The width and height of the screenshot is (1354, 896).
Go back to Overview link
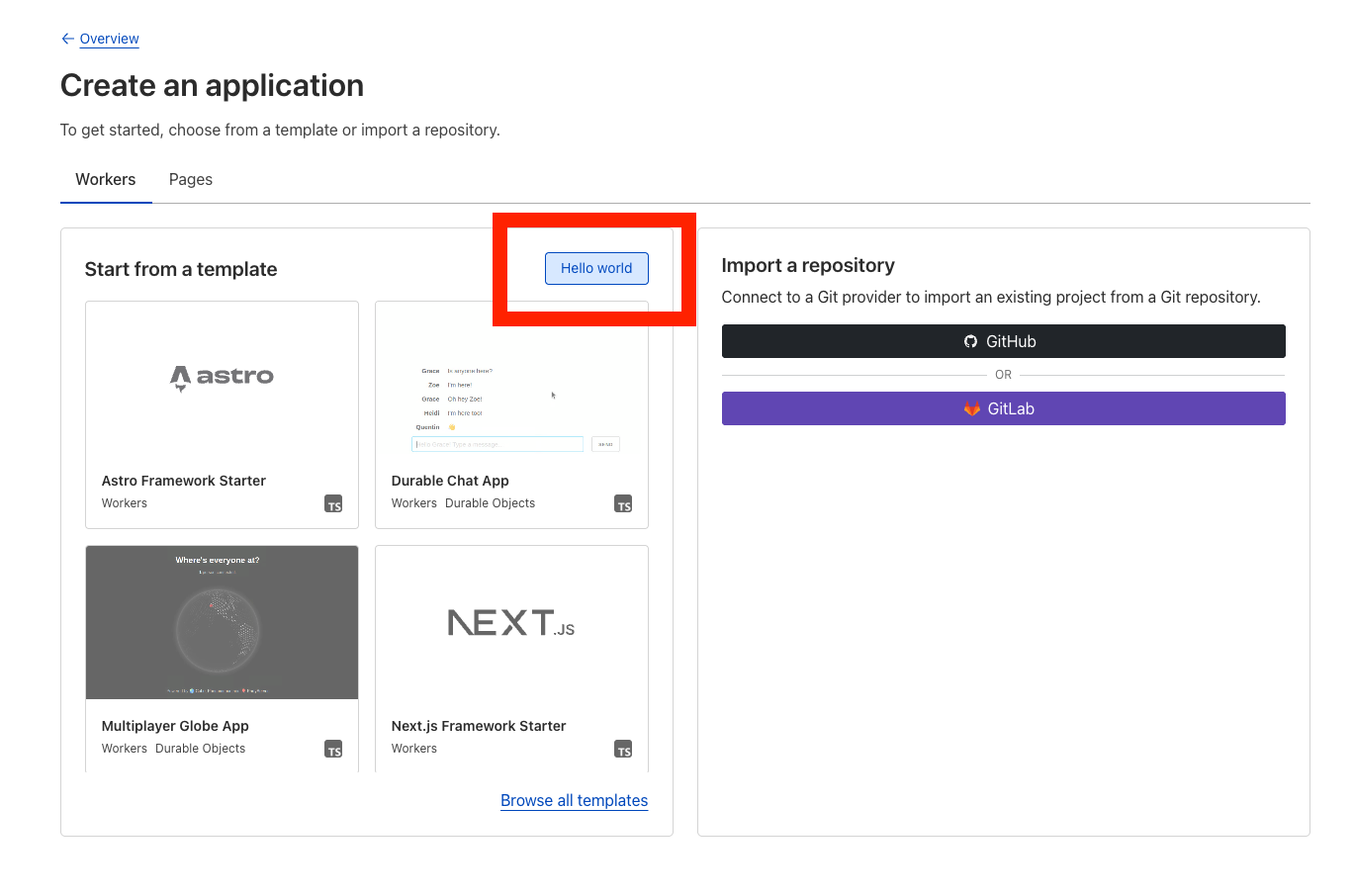point(109,39)
